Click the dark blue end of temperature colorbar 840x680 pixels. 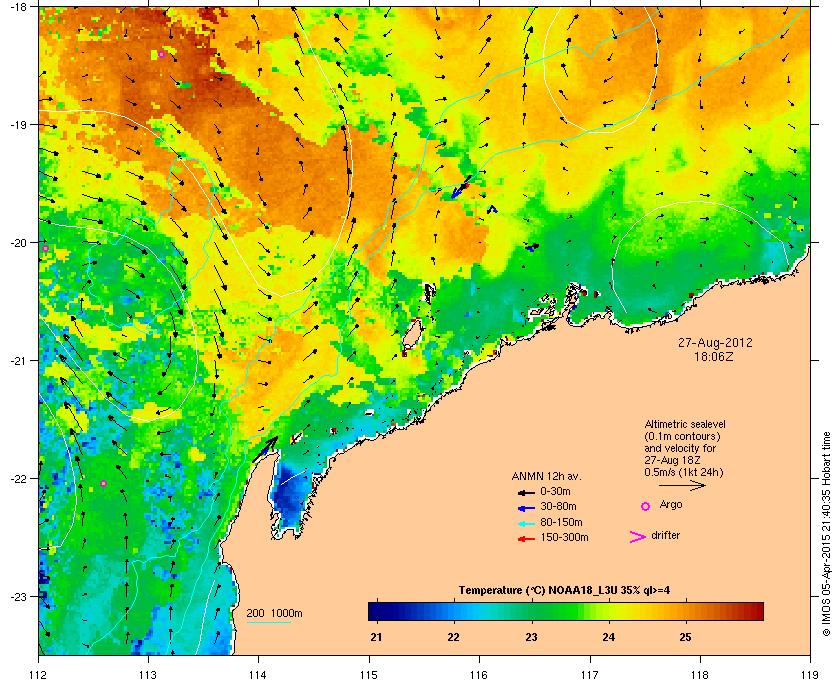[376, 611]
